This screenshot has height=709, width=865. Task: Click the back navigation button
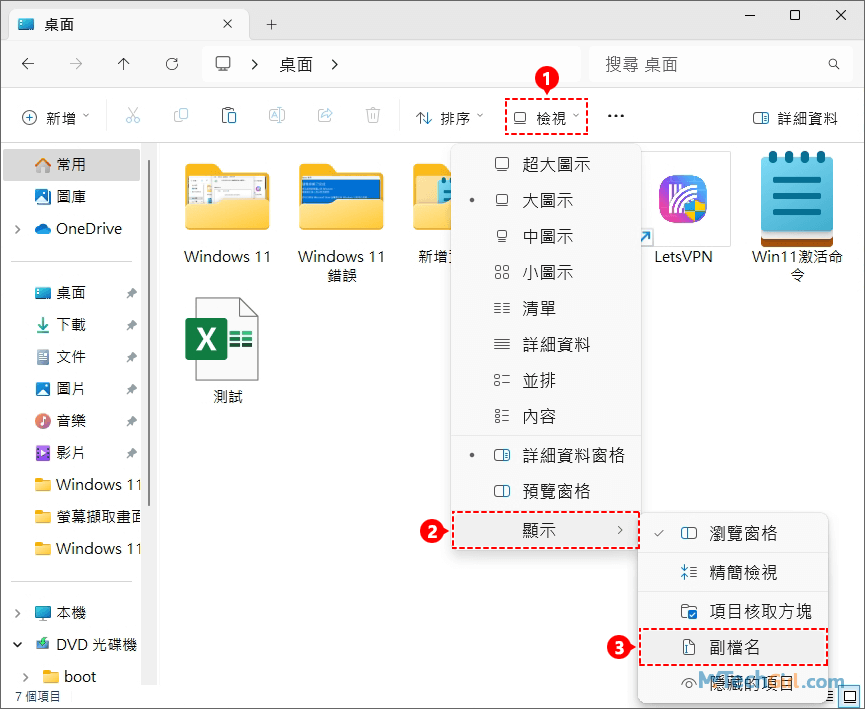28,64
